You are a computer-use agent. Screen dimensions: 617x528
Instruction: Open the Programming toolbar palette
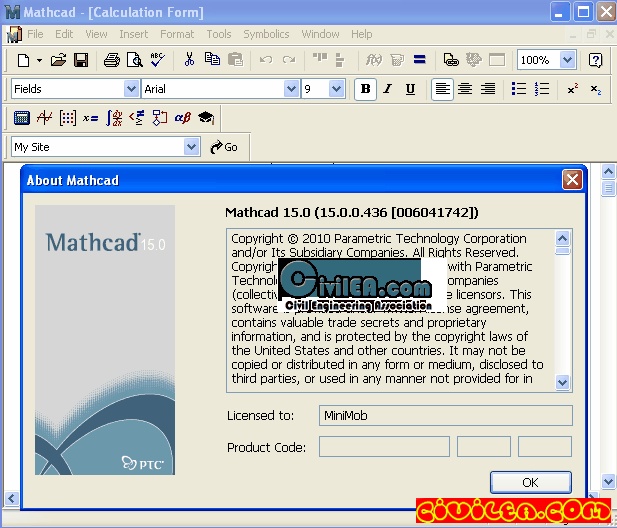159,118
